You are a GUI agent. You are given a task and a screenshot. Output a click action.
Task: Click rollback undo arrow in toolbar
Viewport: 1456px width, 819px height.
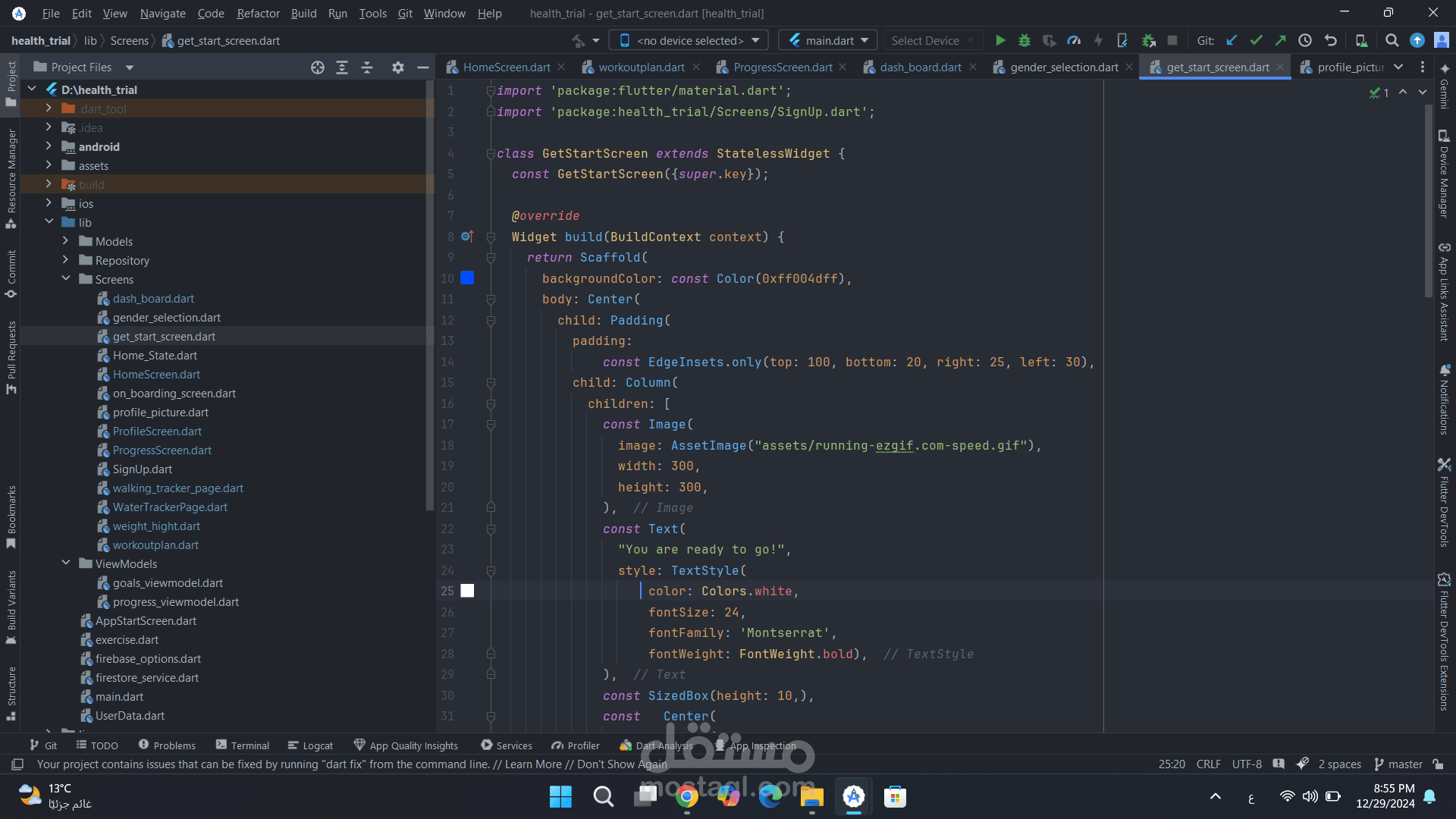(1330, 41)
